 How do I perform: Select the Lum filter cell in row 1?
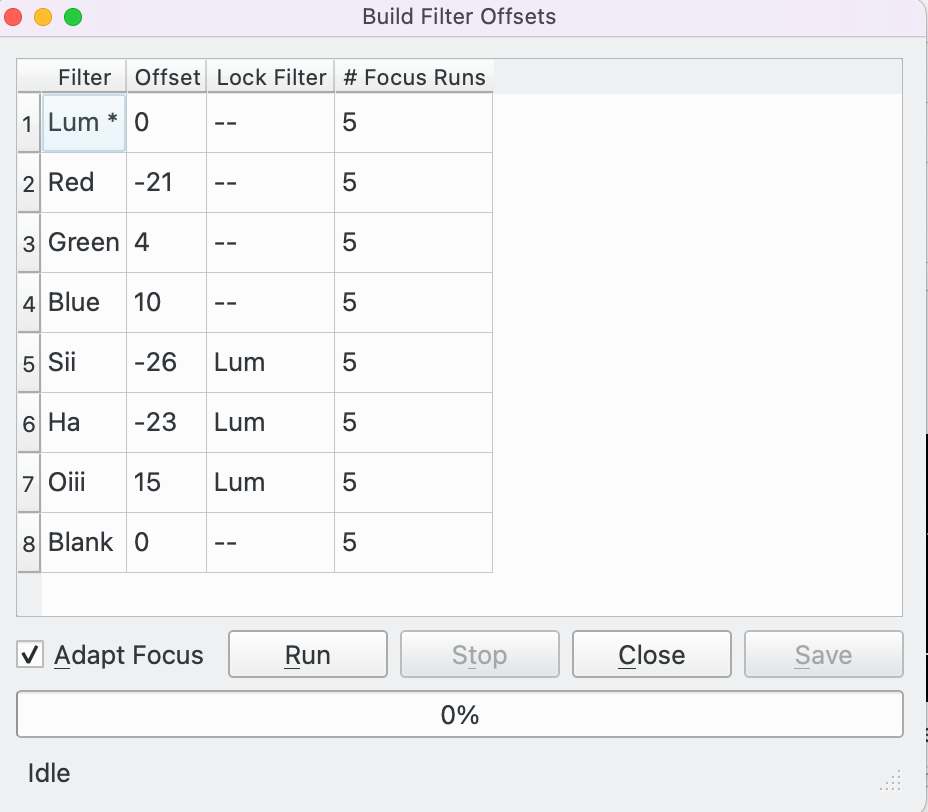83,122
